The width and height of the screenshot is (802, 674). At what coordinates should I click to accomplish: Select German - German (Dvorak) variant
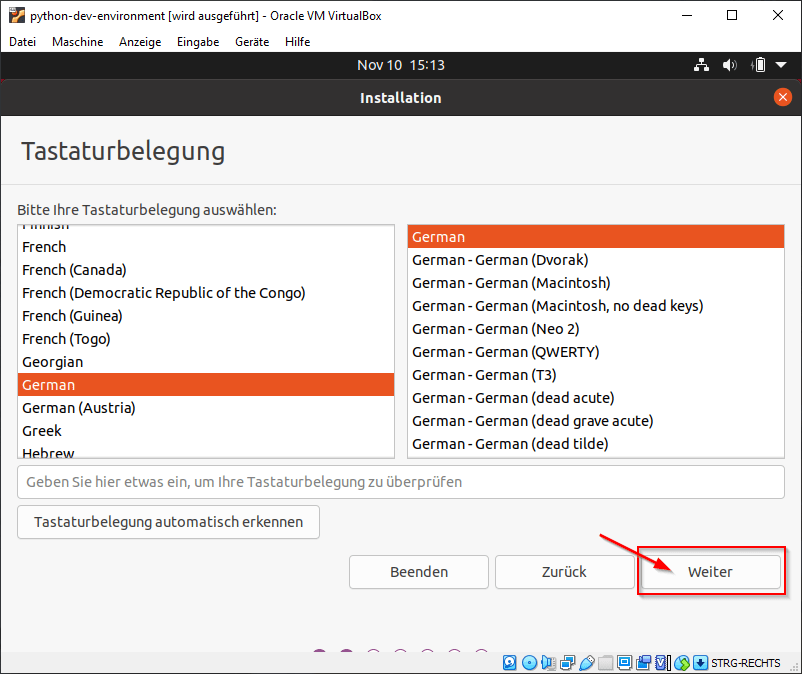(x=501, y=260)
